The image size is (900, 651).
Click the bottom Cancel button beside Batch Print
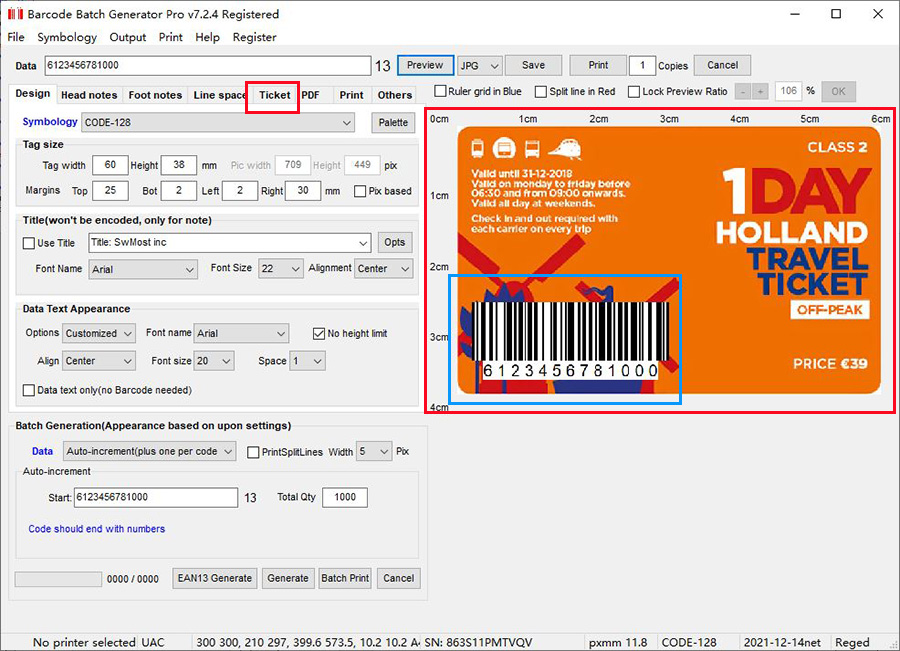click(398, 579)
